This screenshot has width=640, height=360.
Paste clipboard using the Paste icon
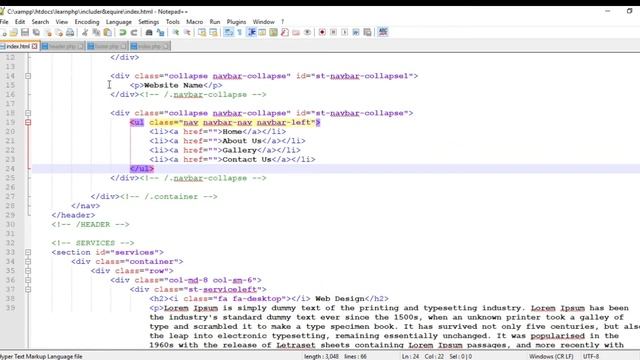click(x=108, y=32)
